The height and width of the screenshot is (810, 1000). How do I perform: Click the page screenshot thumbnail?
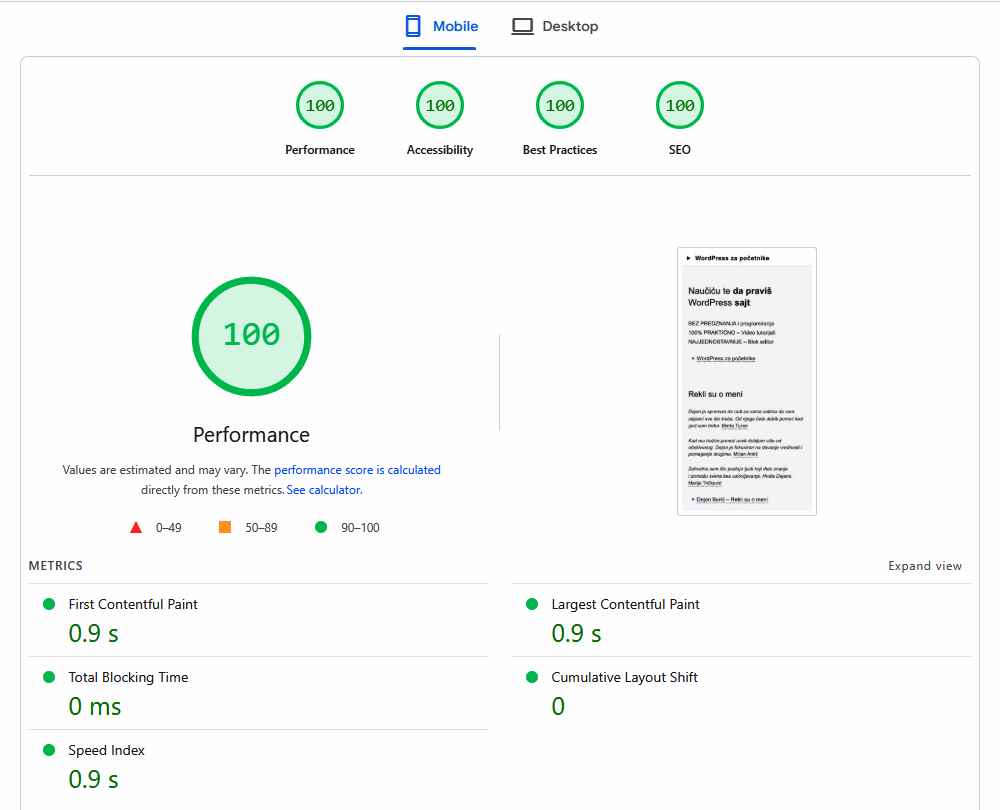[747, 381]
